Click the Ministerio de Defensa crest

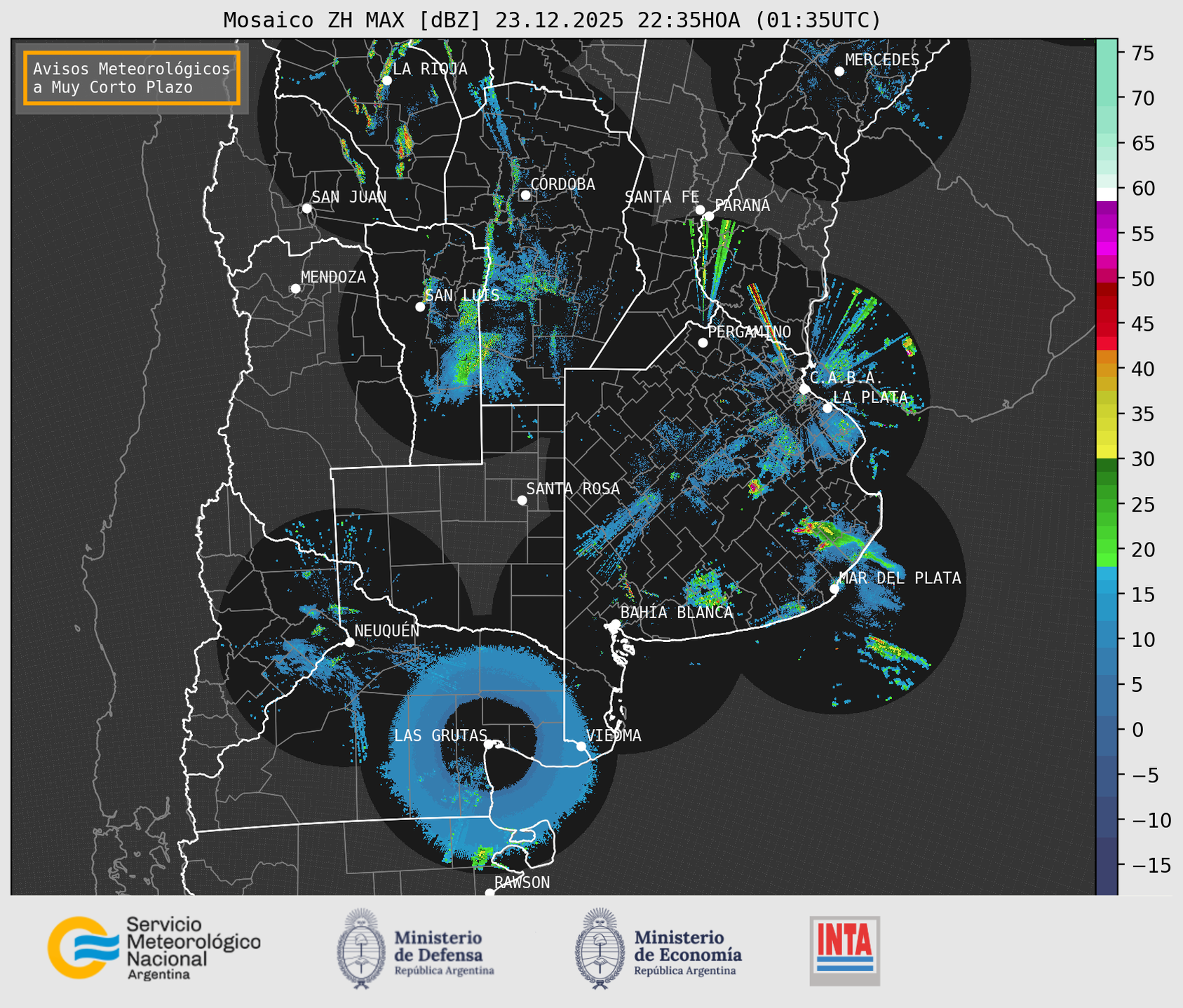361,948
